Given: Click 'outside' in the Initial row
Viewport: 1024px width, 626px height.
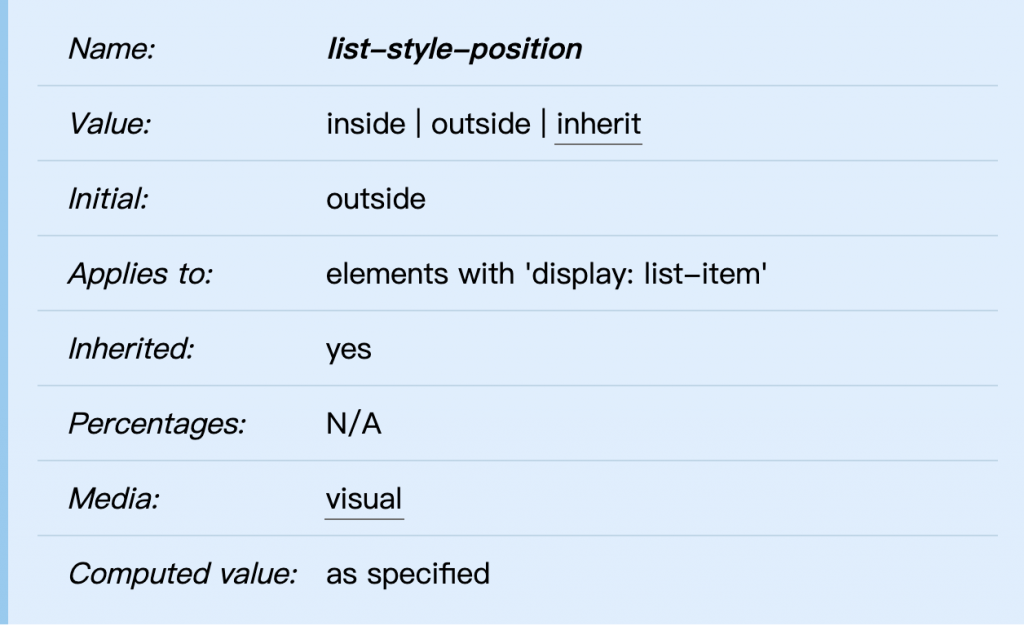Looking at the screenshot, I should [x=375, y=199].
